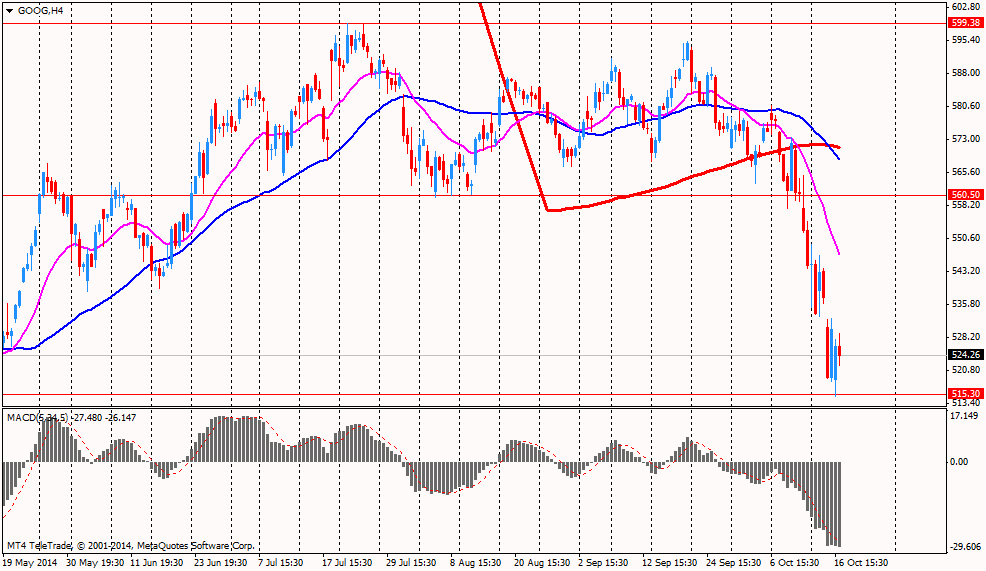Click the MACD(5,34,5) indicator label

click(38, 416)
